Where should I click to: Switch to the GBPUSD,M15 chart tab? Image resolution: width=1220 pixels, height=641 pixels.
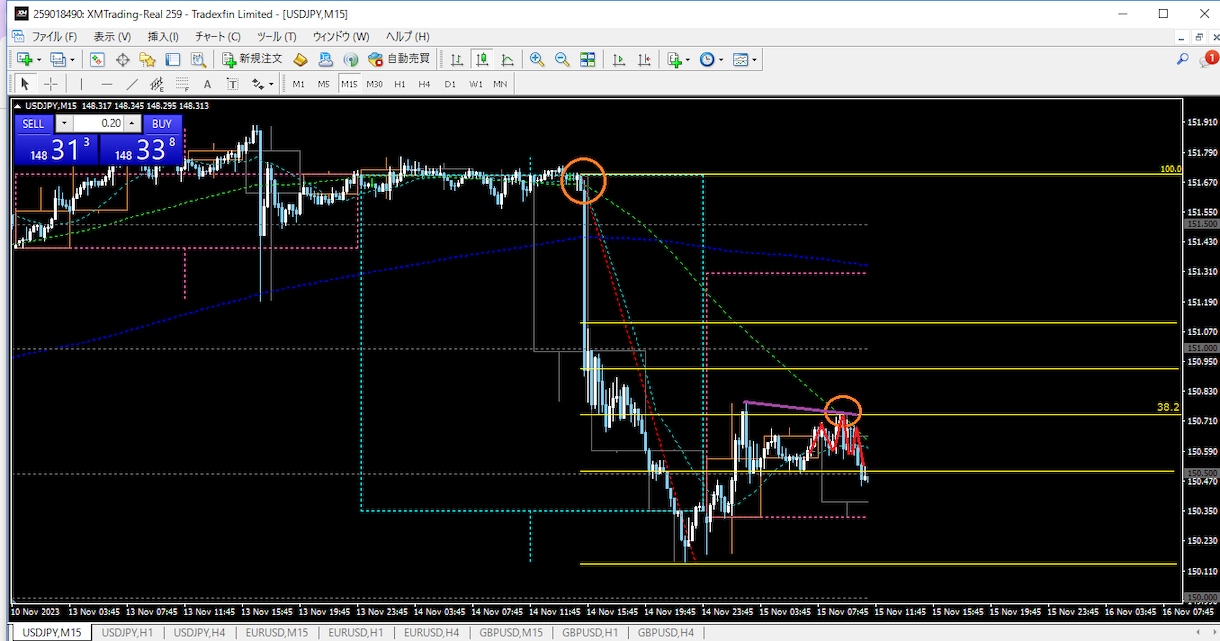coord(511,632)
